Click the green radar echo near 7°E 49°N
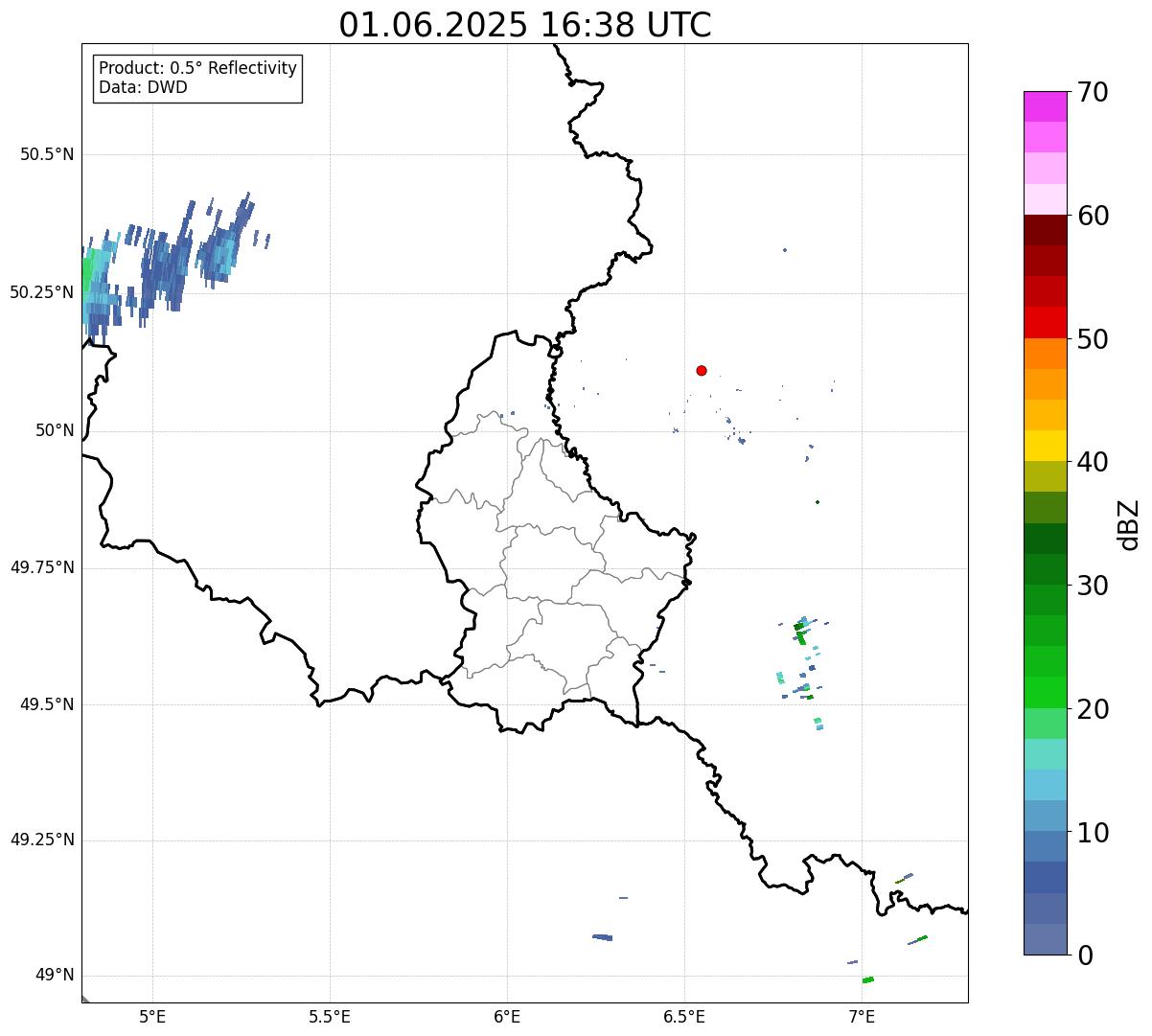The image size is (1152, 1036). 868,979
